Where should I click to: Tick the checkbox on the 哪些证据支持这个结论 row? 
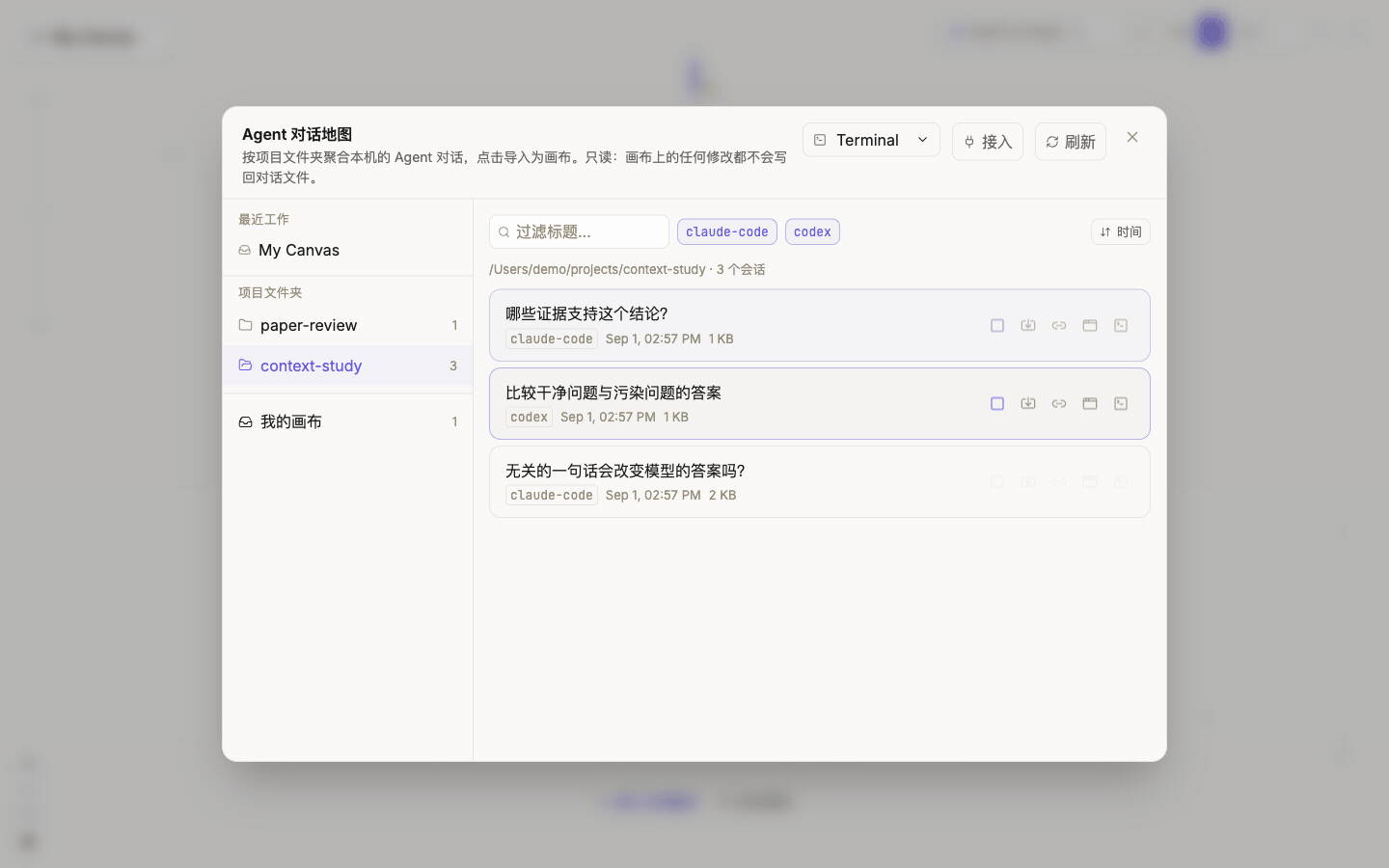(x=997, y=326)
